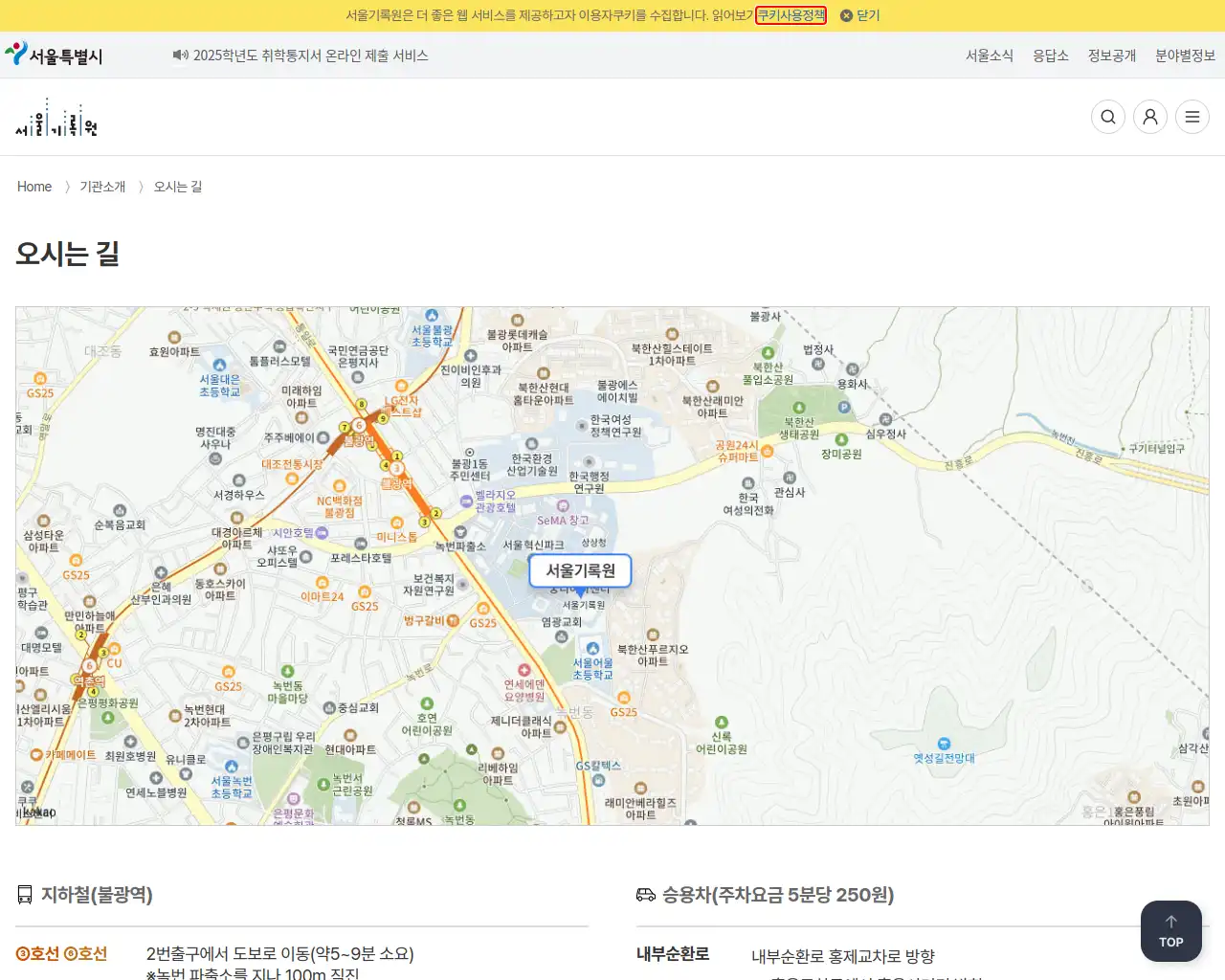The width and height of the screenshot is (1225, 980).
Task: Open the user login icon
Action: click(1150, 117)
